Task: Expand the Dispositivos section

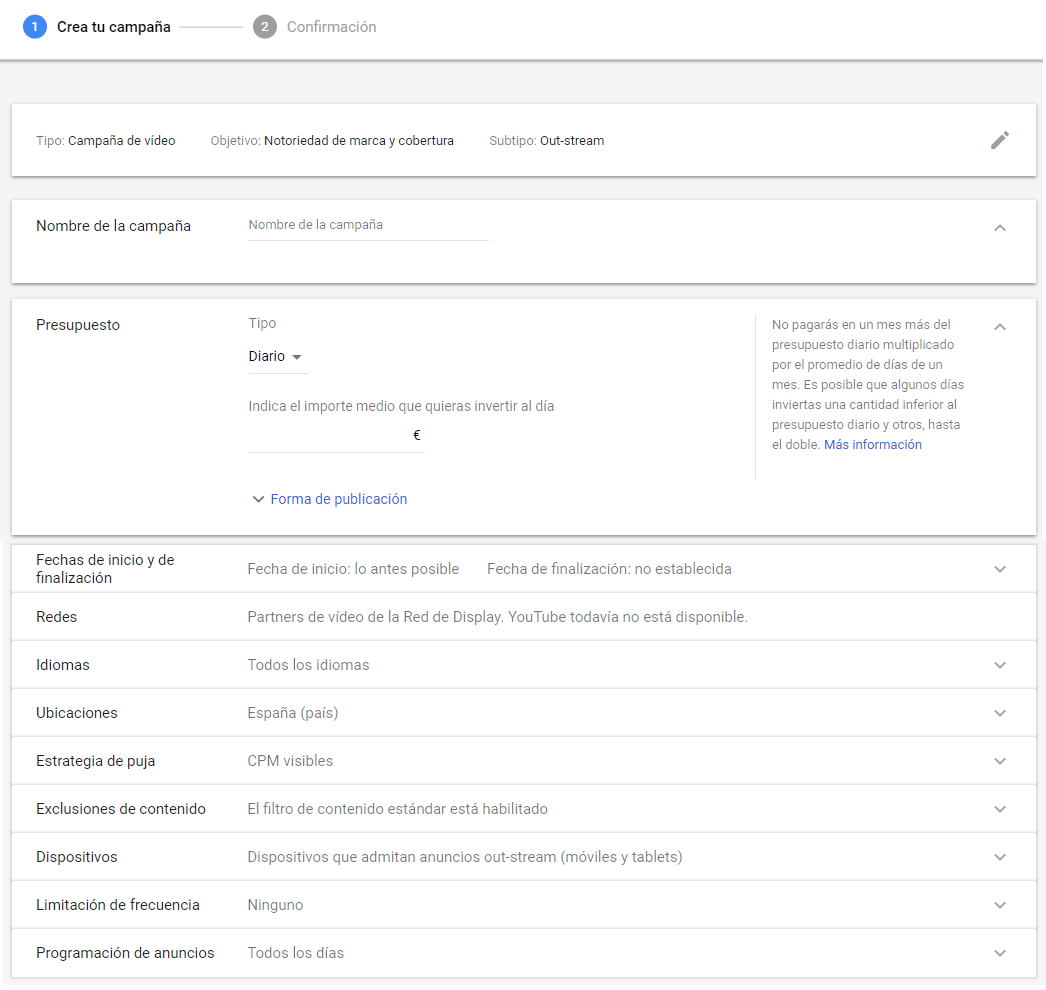Action: click(999, 856)
